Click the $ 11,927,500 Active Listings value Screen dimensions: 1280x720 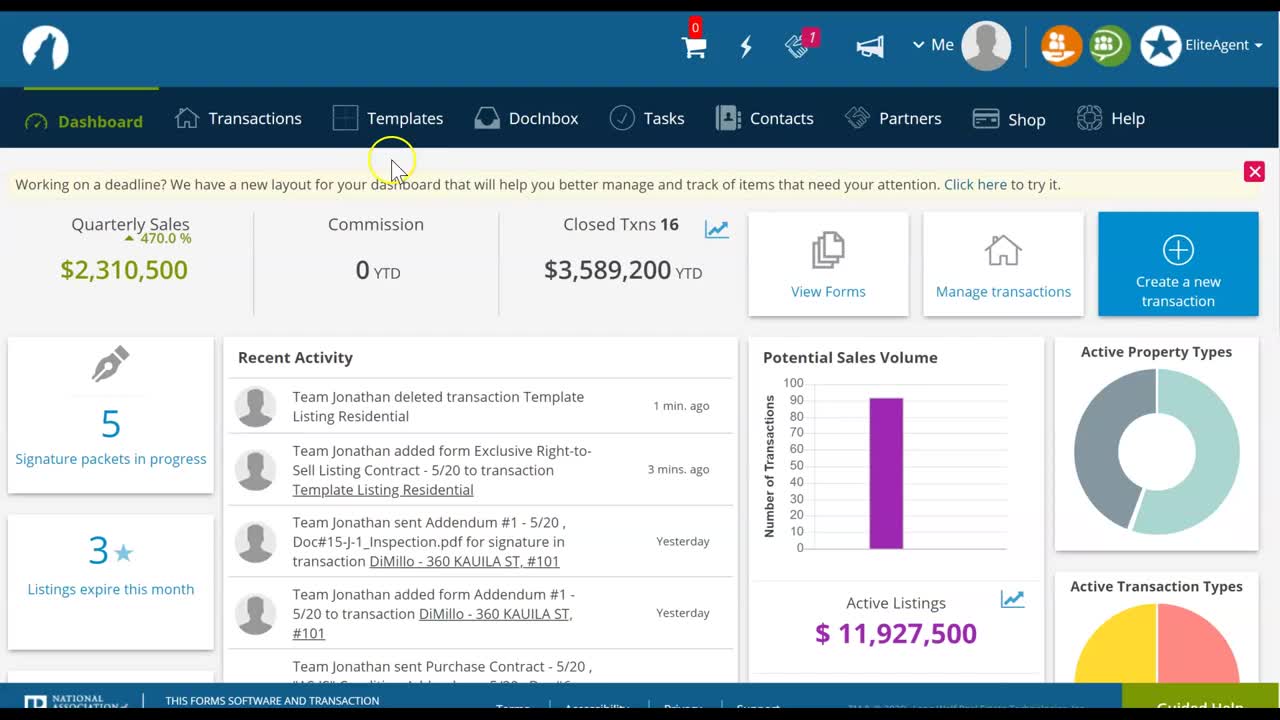click(896, 634)
